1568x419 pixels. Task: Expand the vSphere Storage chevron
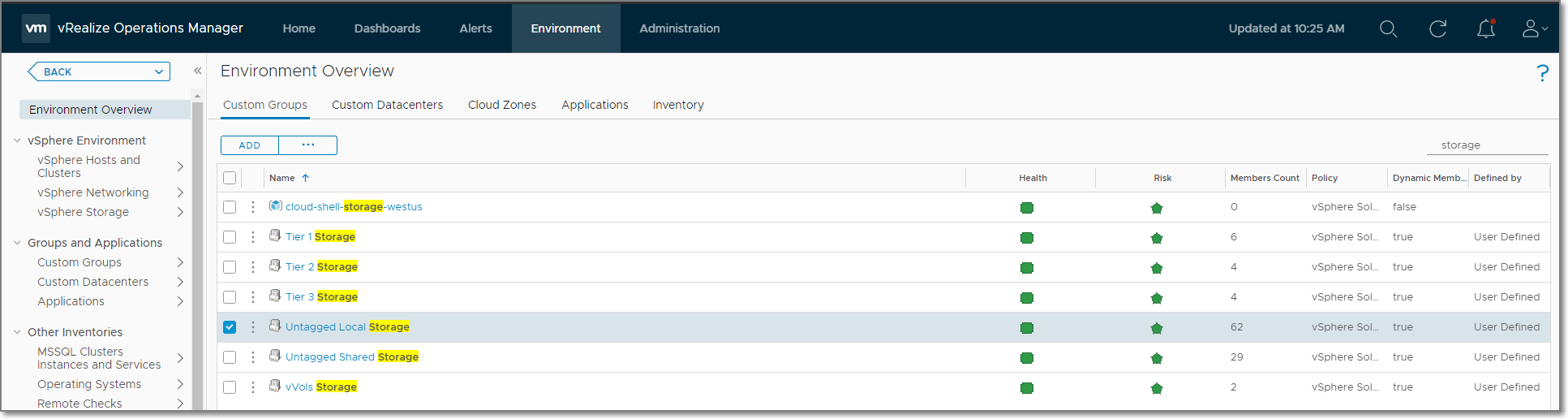click(180, 212)
